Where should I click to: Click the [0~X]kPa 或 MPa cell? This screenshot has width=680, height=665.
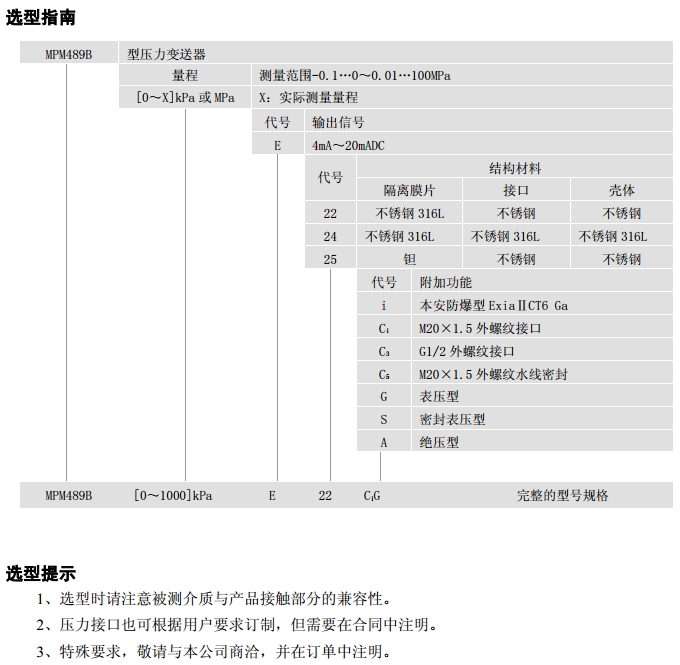click(185, 98)
